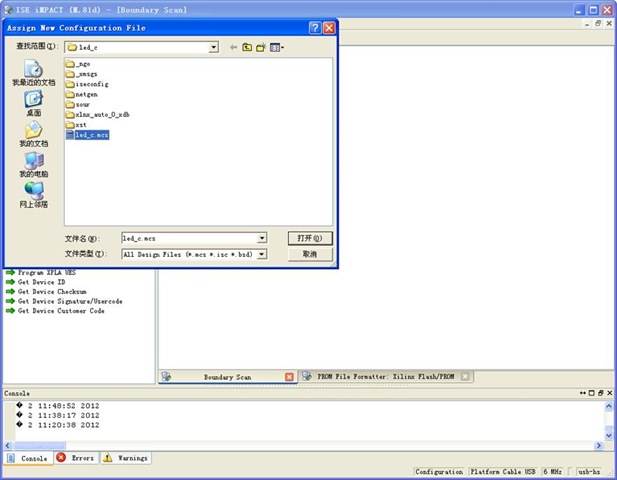Open Network Places from the places bar

coord(33,193)
